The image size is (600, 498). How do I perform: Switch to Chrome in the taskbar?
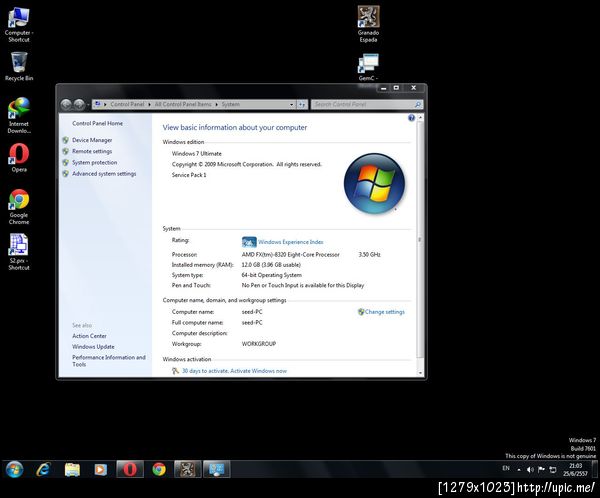click(x=159, y=469)
